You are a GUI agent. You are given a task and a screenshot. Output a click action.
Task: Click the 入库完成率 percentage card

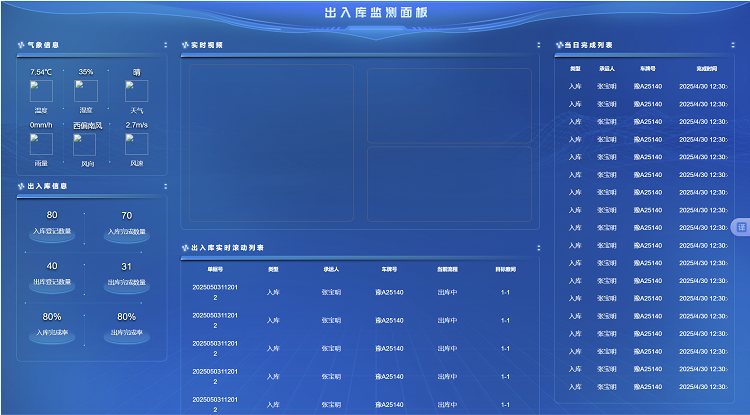click(52, 327)
